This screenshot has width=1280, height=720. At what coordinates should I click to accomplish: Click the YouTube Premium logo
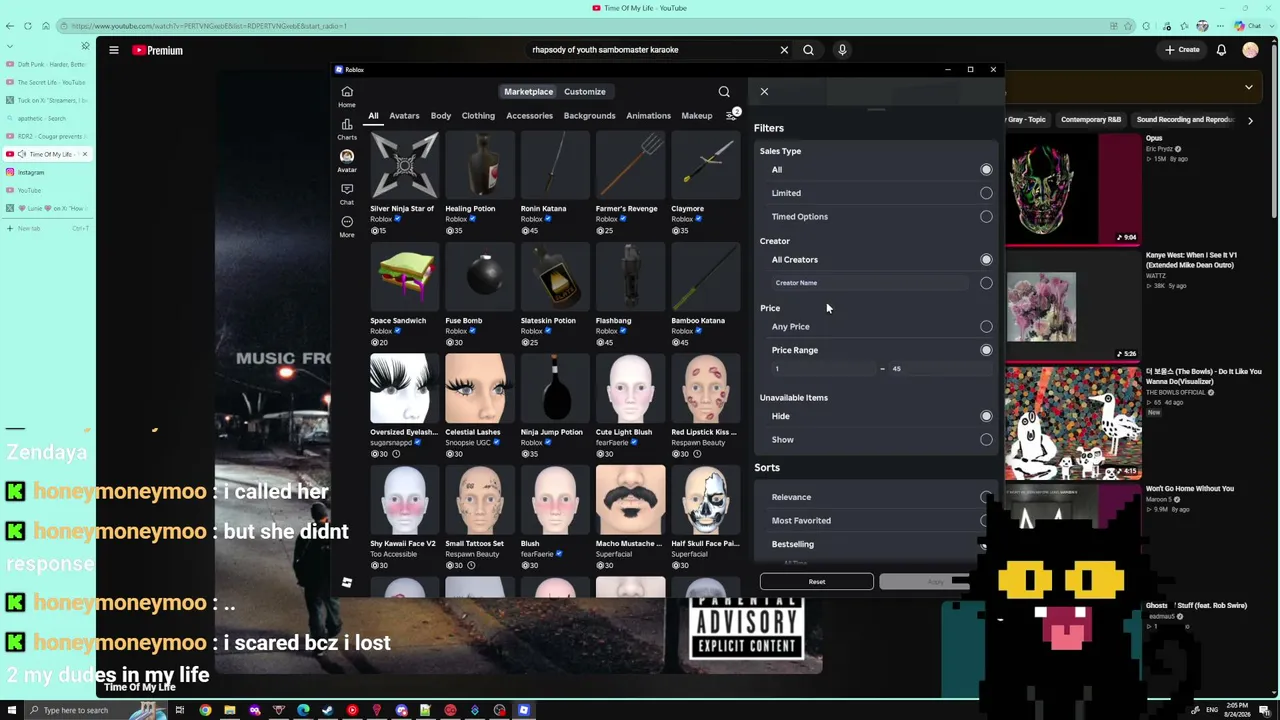click(158, 50)
